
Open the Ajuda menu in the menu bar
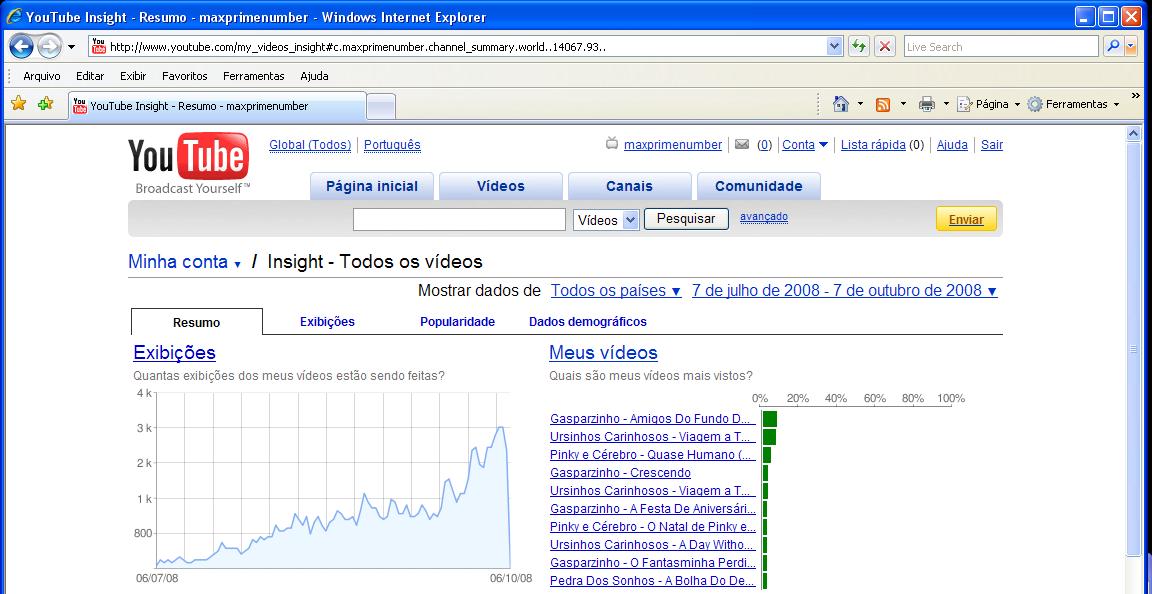point(314,76)
